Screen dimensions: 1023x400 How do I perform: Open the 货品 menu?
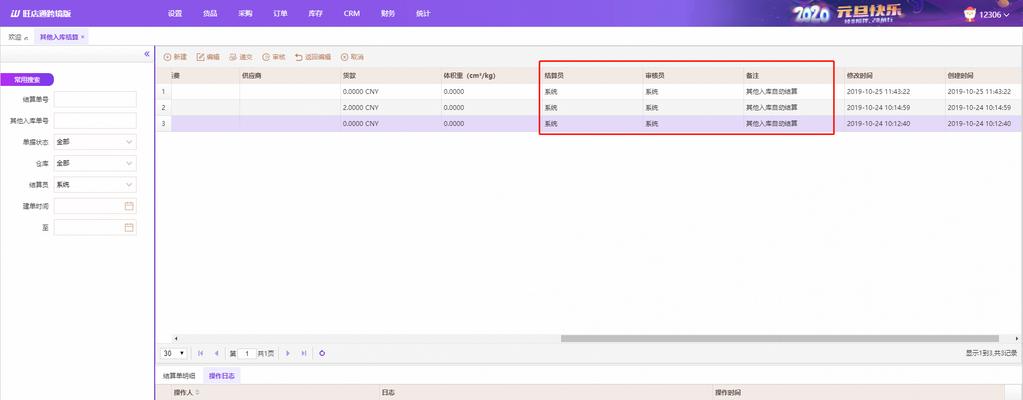pyautogui.click(x=210, y=14)
